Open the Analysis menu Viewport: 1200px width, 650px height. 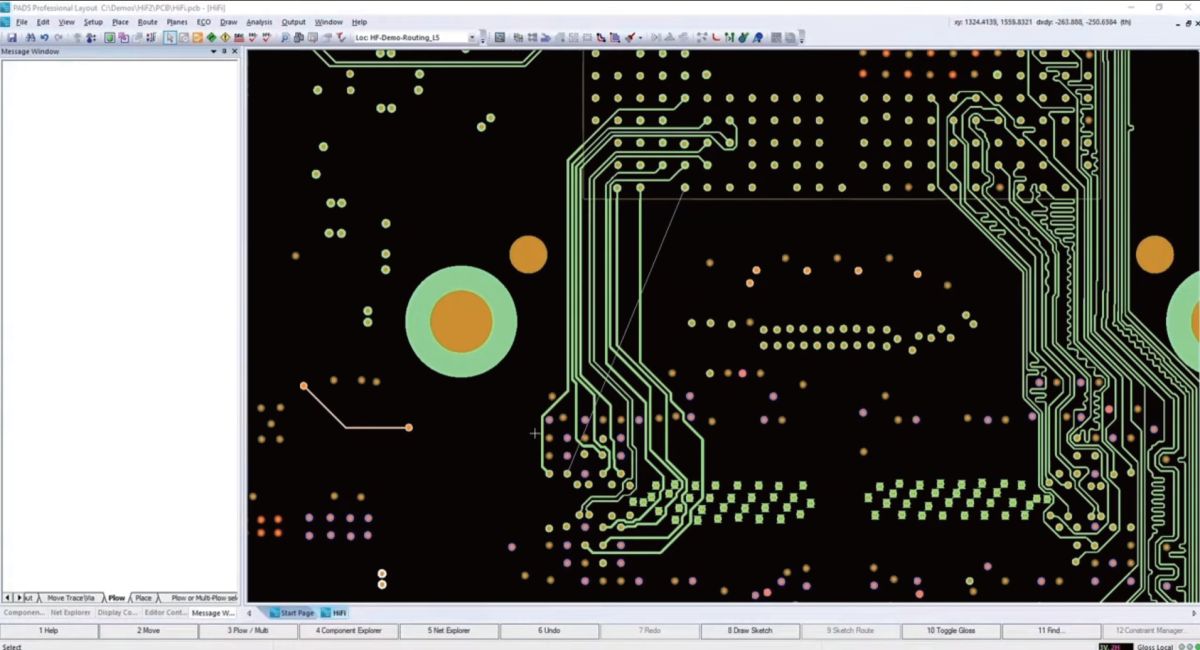[x=259, y=21]
